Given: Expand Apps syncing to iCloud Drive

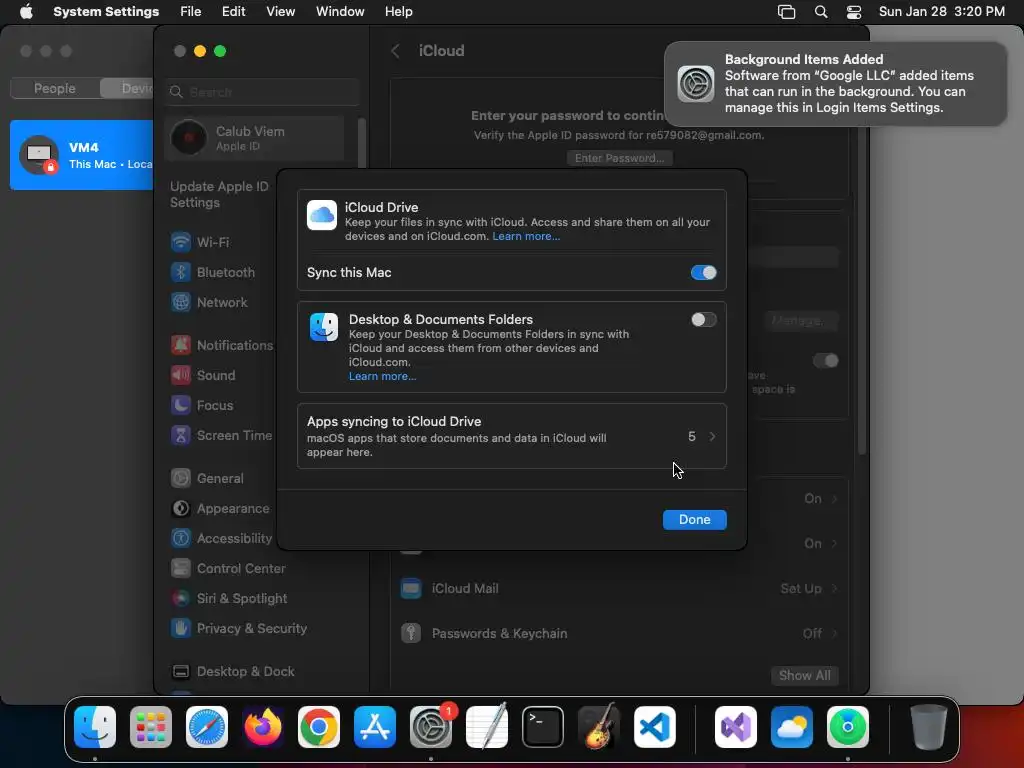Looking at the screenshot, I should 511,436.
